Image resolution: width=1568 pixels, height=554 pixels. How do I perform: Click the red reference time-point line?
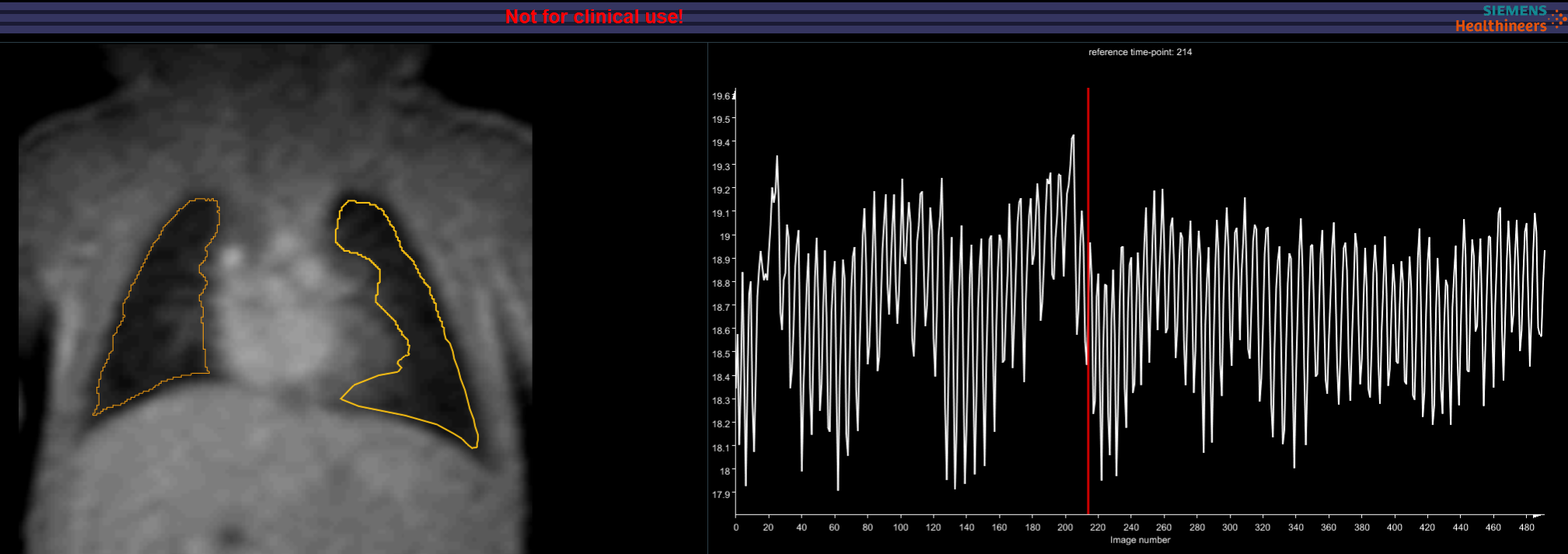1088,311
